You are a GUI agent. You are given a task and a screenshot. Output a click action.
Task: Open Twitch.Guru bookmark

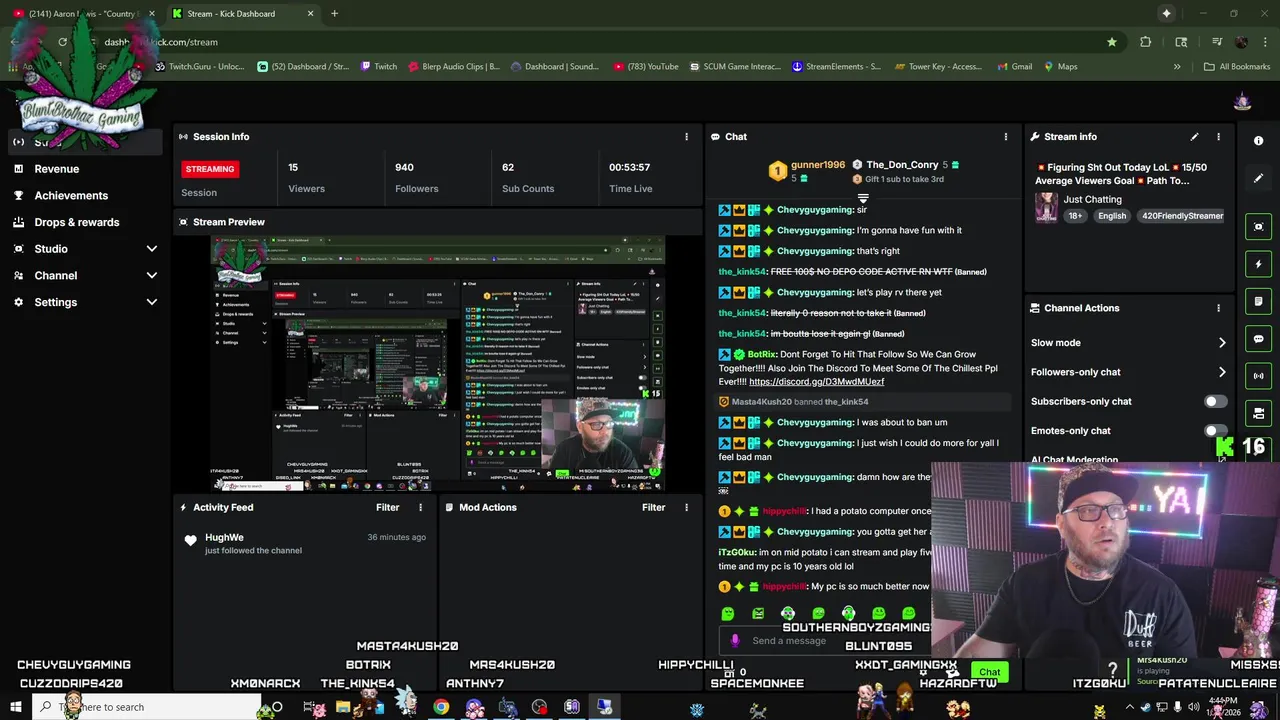click(199, 67)
